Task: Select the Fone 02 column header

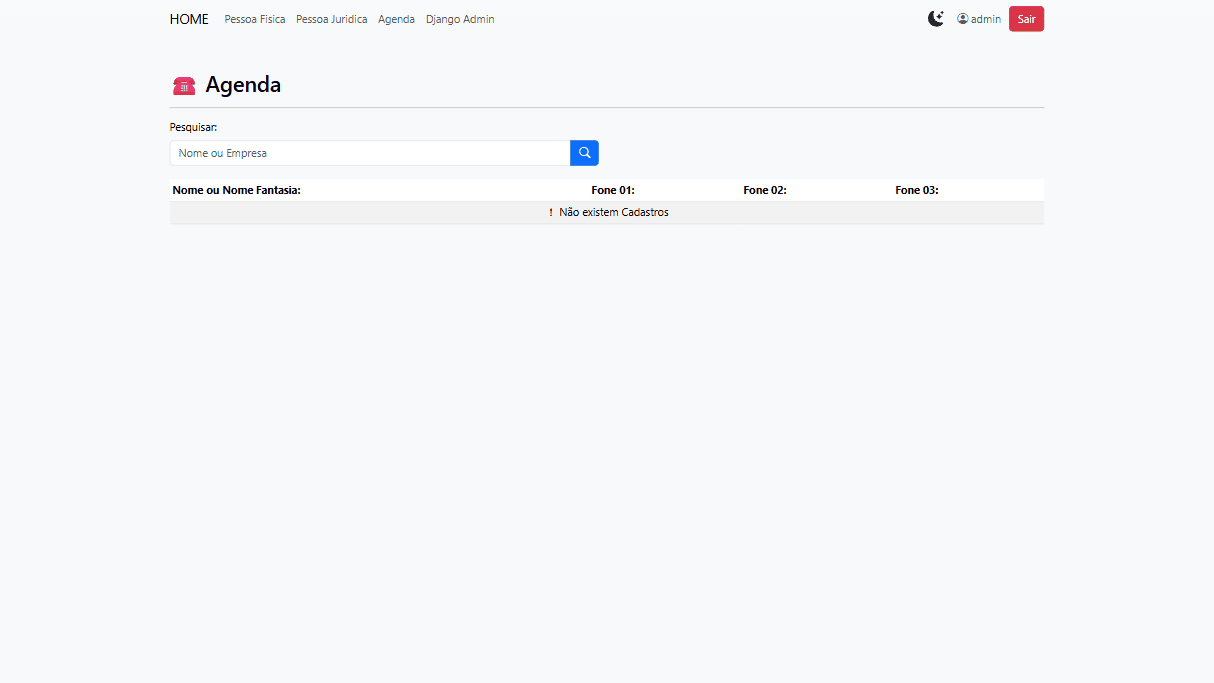Action: coord(765,190)
